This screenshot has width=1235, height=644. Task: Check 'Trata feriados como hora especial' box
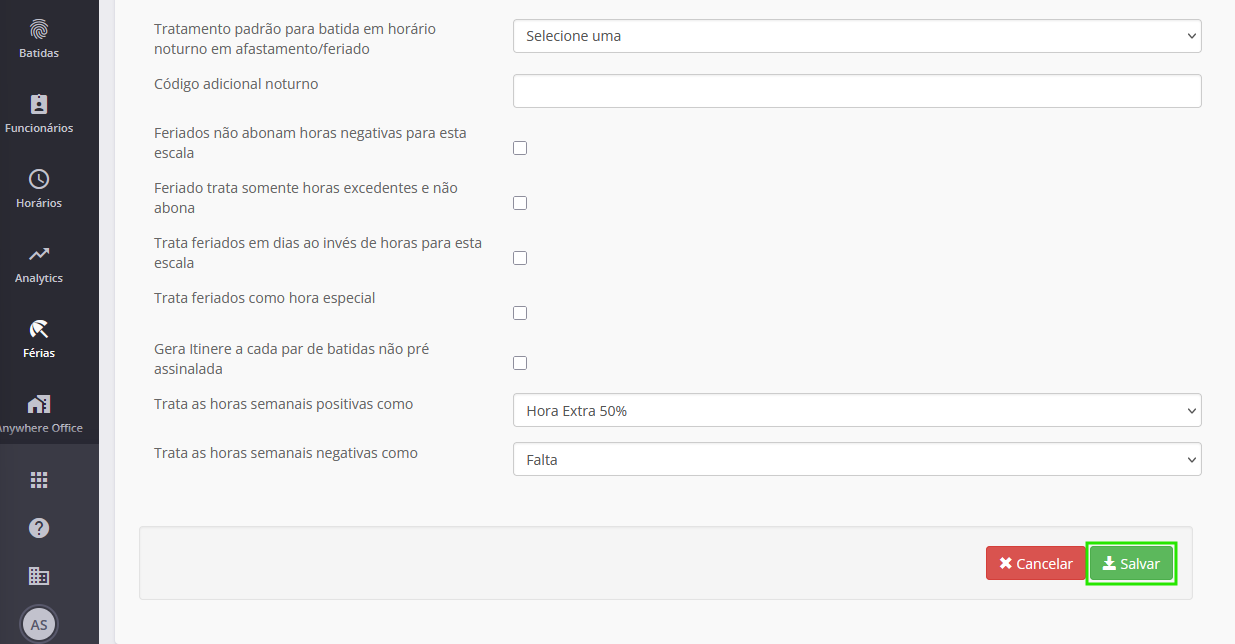[x=520, y=313]
